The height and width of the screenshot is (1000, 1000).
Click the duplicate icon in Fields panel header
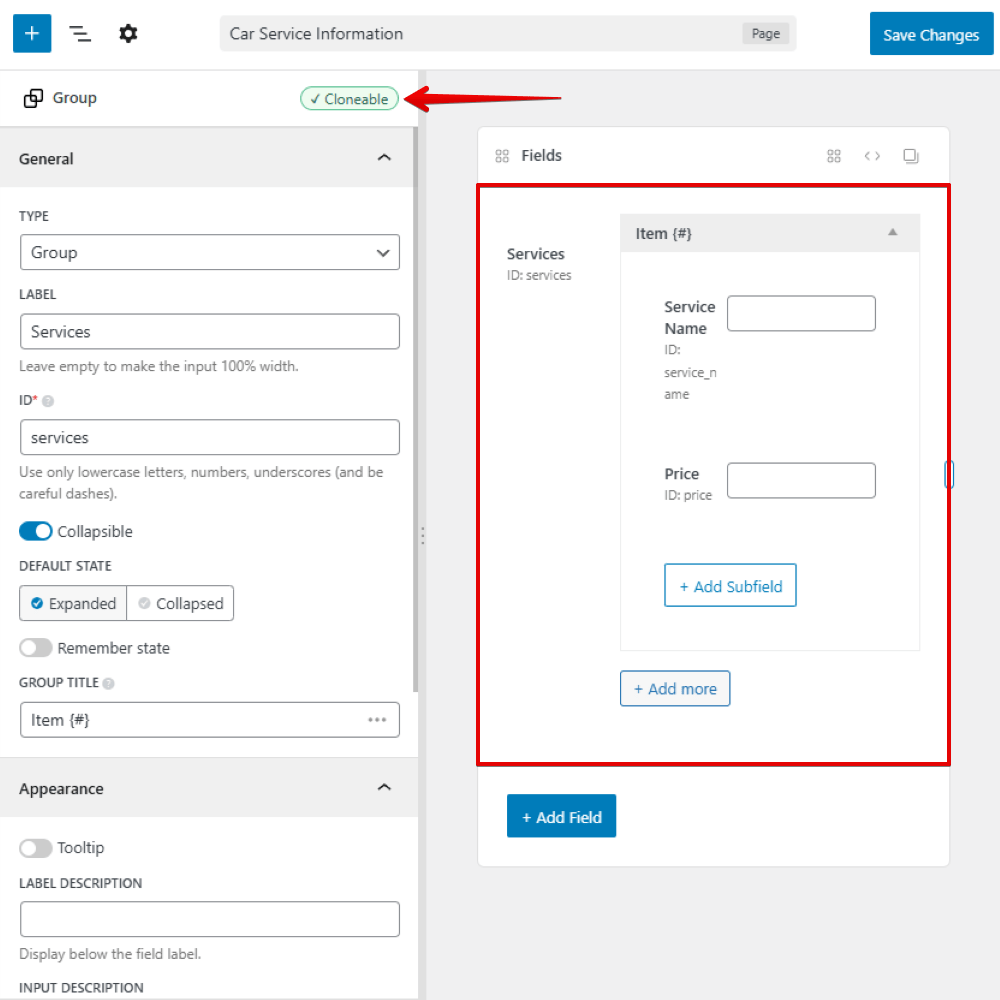pos(910,155)
